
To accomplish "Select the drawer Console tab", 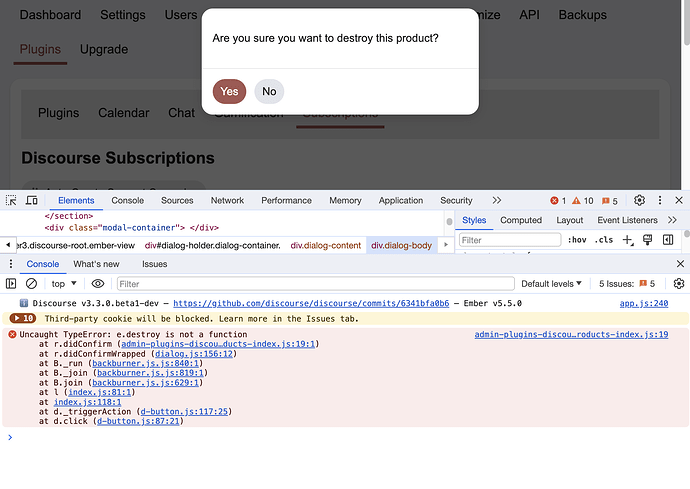I will point(43,265).
